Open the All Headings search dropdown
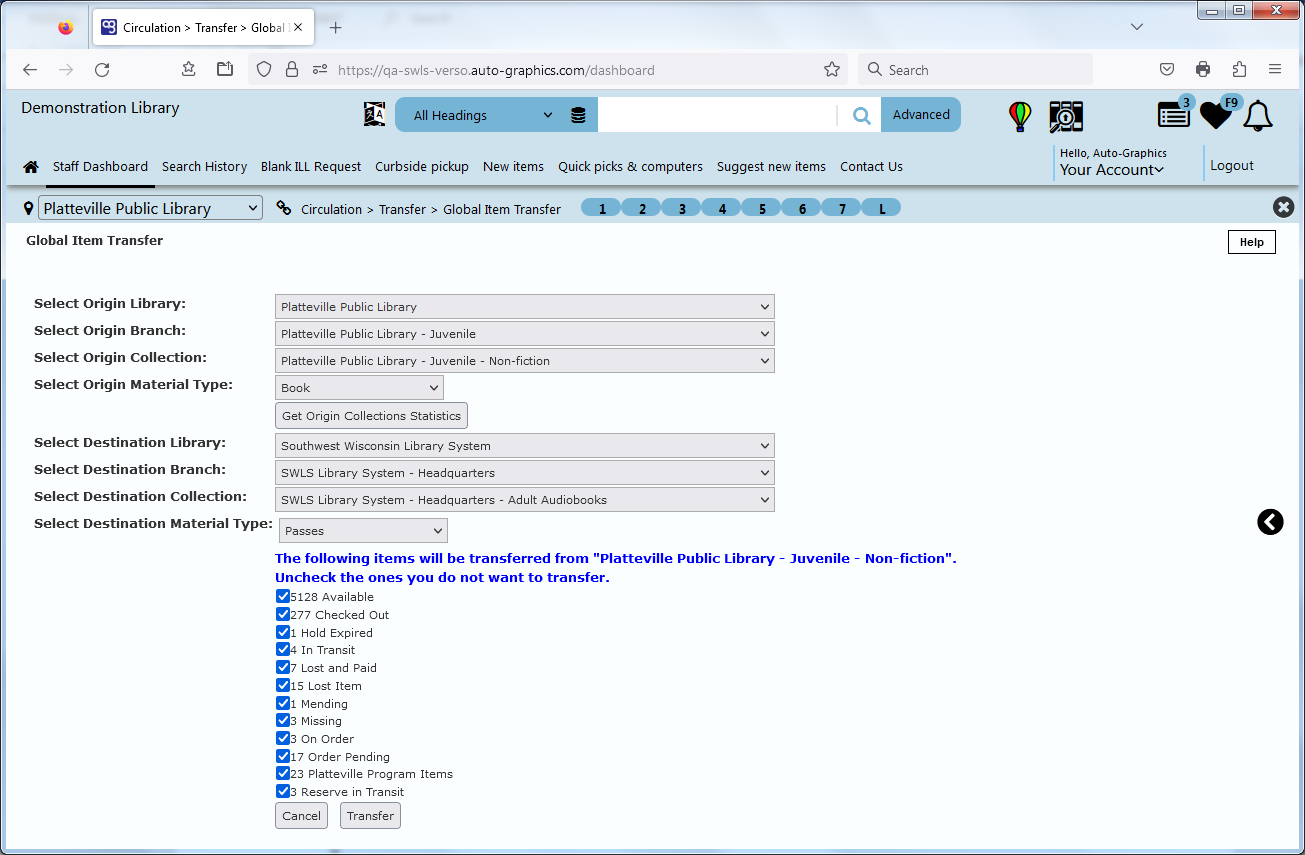1305x855 pixels. coord(482,115)
